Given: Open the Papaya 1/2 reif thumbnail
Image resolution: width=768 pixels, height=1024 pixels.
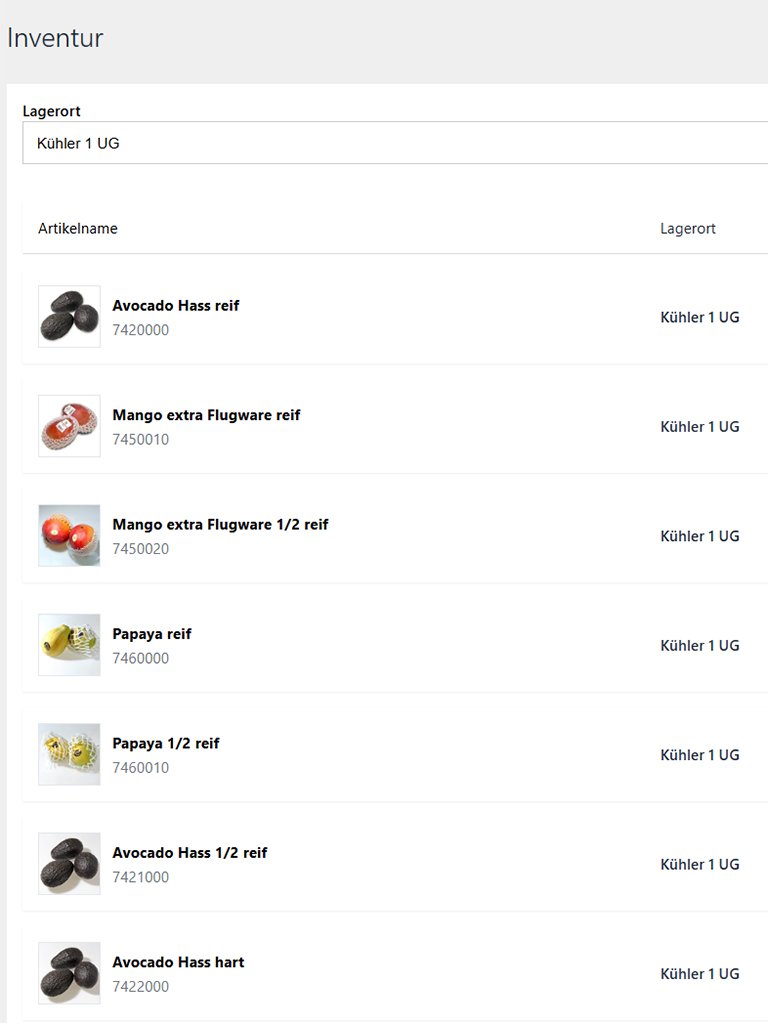Looking at the screenshot, I should click(69, 755).
